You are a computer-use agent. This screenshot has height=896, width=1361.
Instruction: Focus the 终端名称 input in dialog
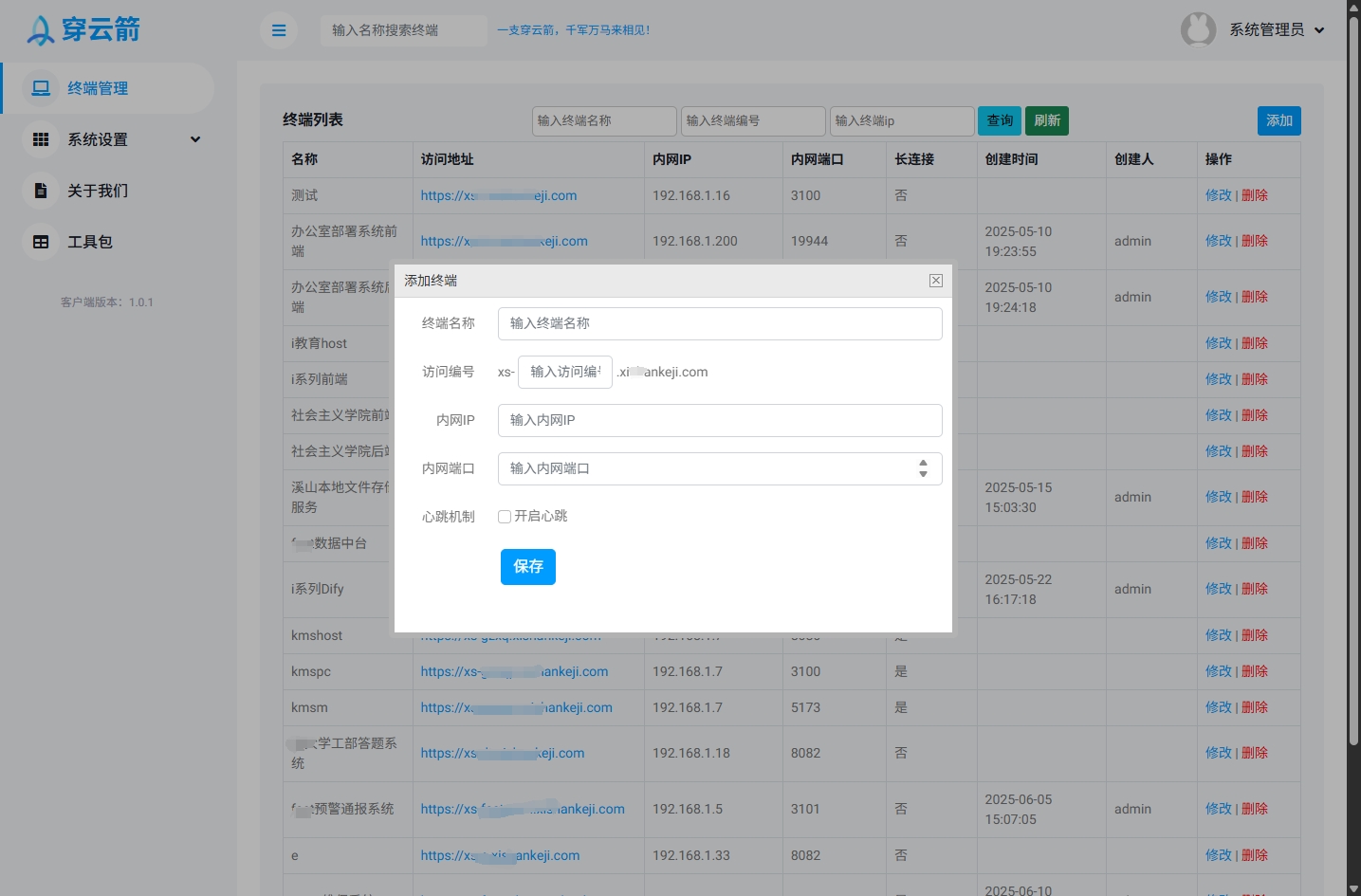coord(719,323)
